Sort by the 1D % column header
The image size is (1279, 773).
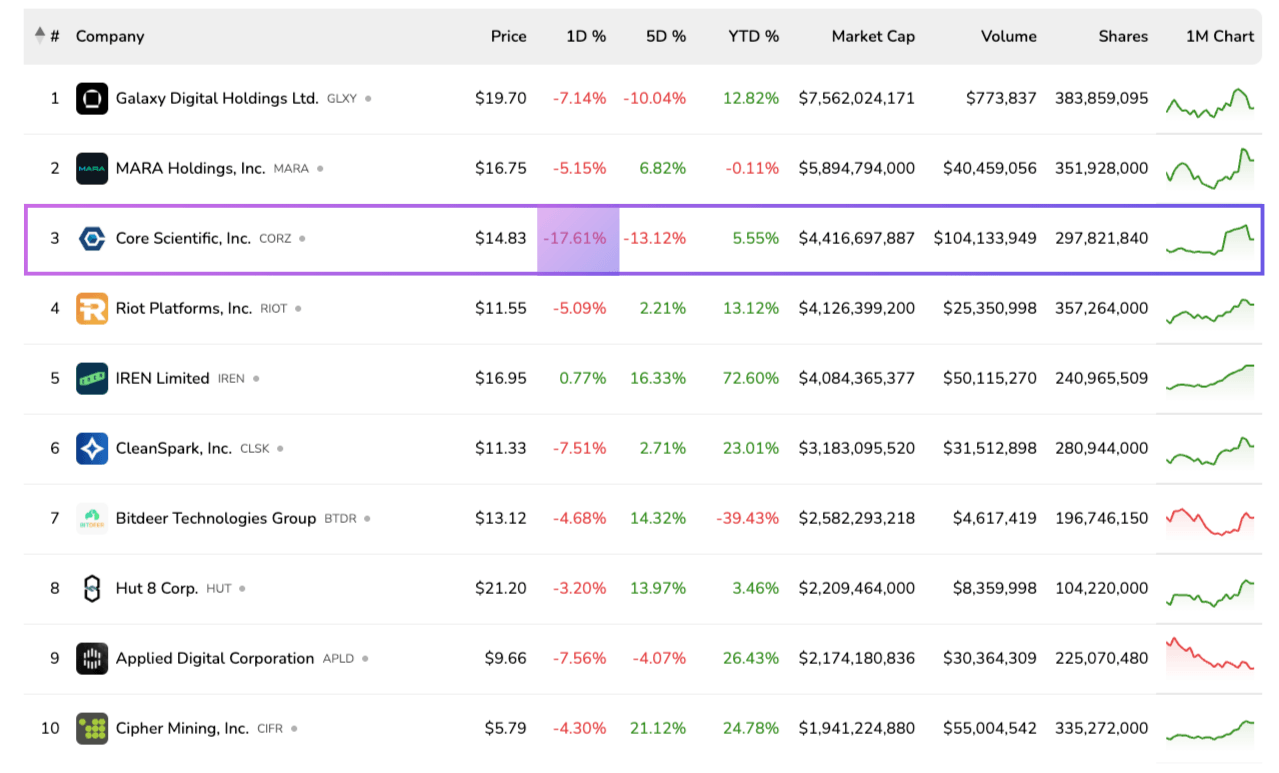pos(585,36)
